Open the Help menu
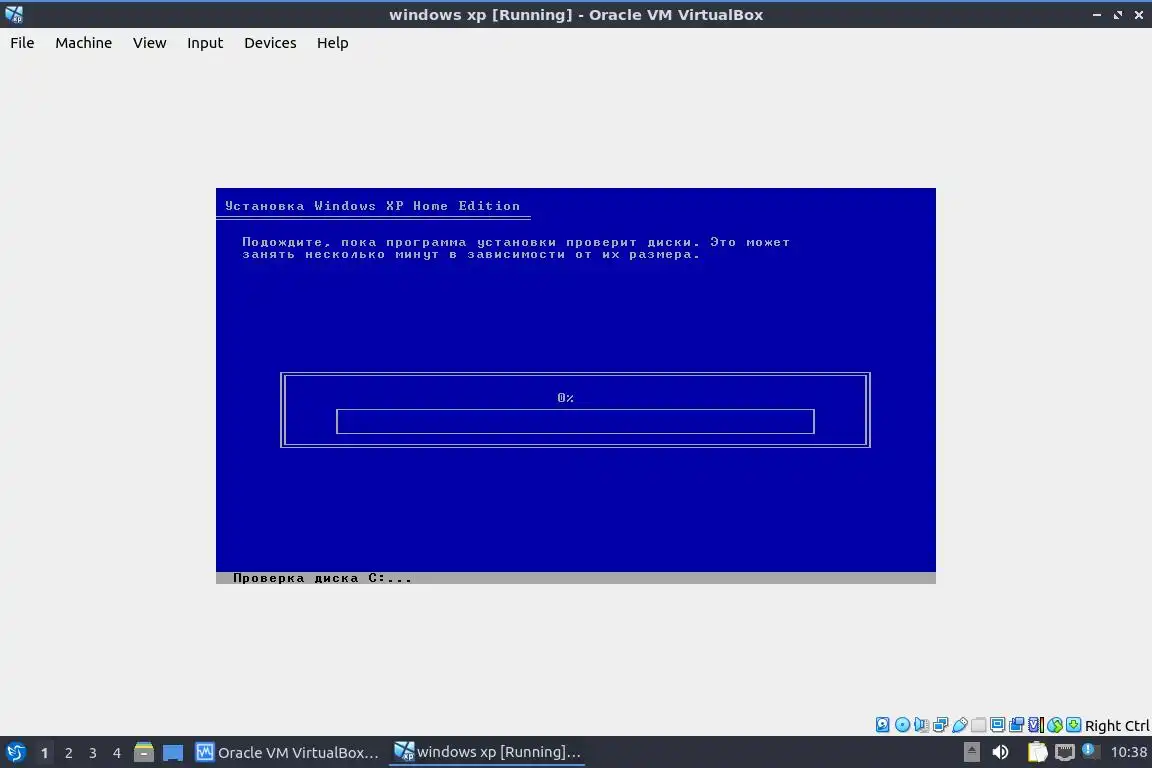 [332, 43]
